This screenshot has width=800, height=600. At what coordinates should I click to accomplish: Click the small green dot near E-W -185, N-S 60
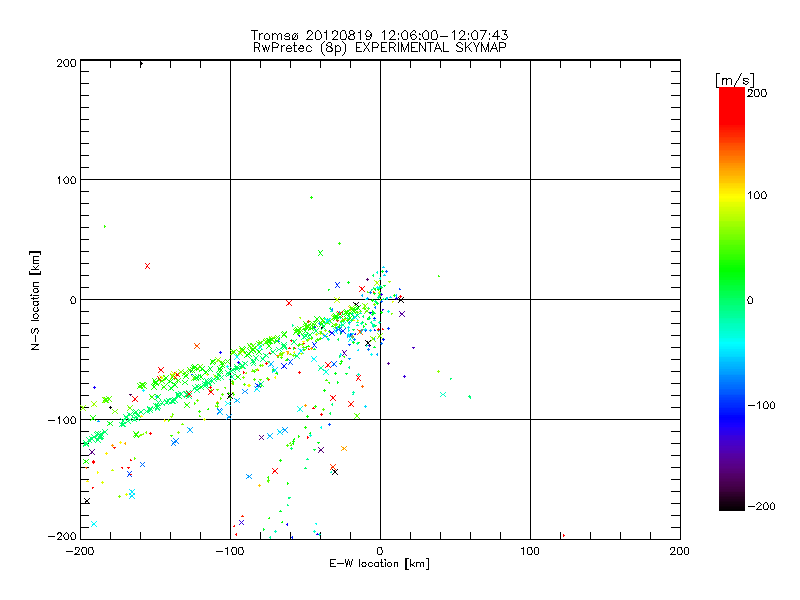coord(105,227)
